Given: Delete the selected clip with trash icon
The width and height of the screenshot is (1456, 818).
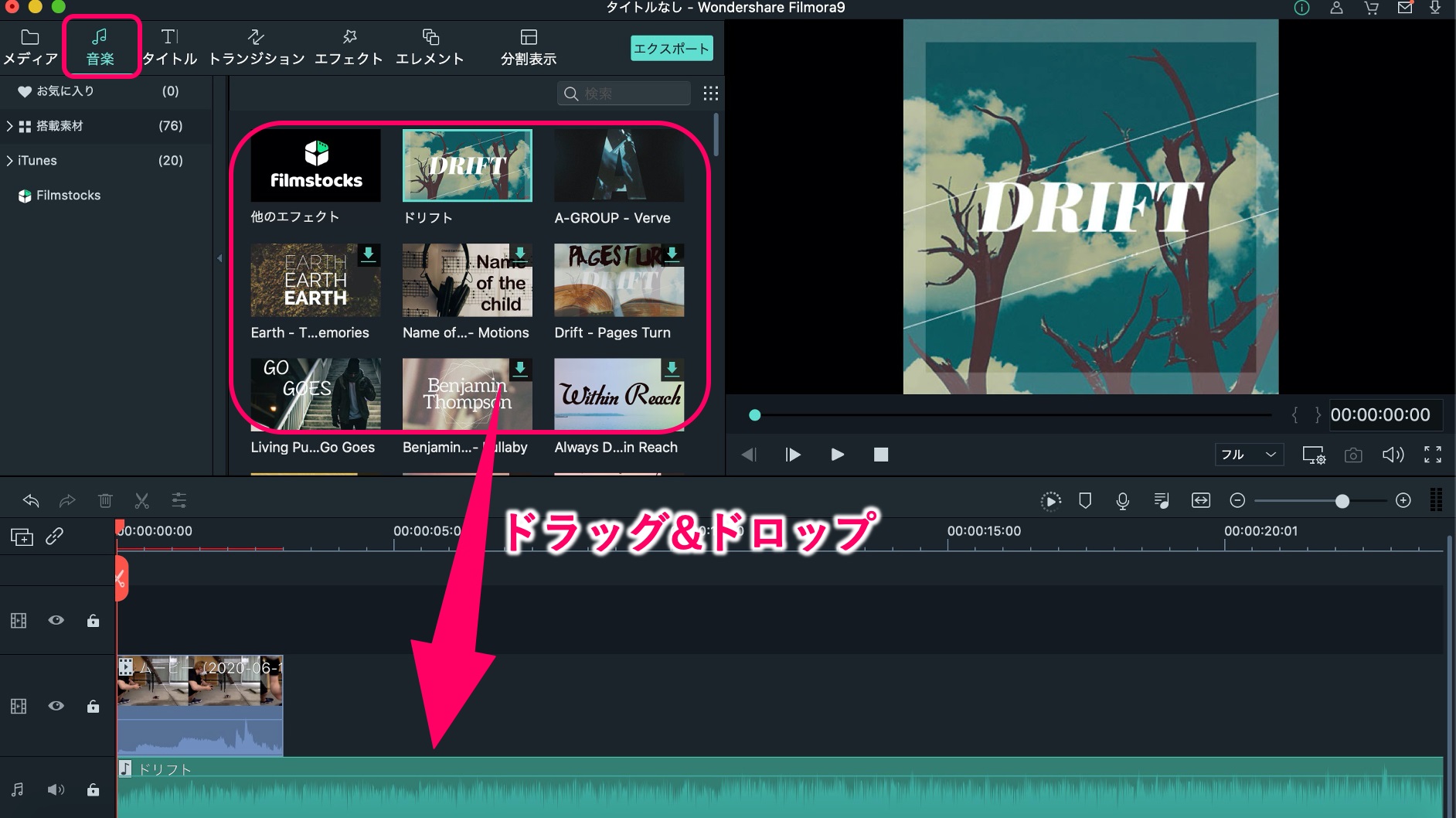Looking at the screenshot, I should (105, 501).
